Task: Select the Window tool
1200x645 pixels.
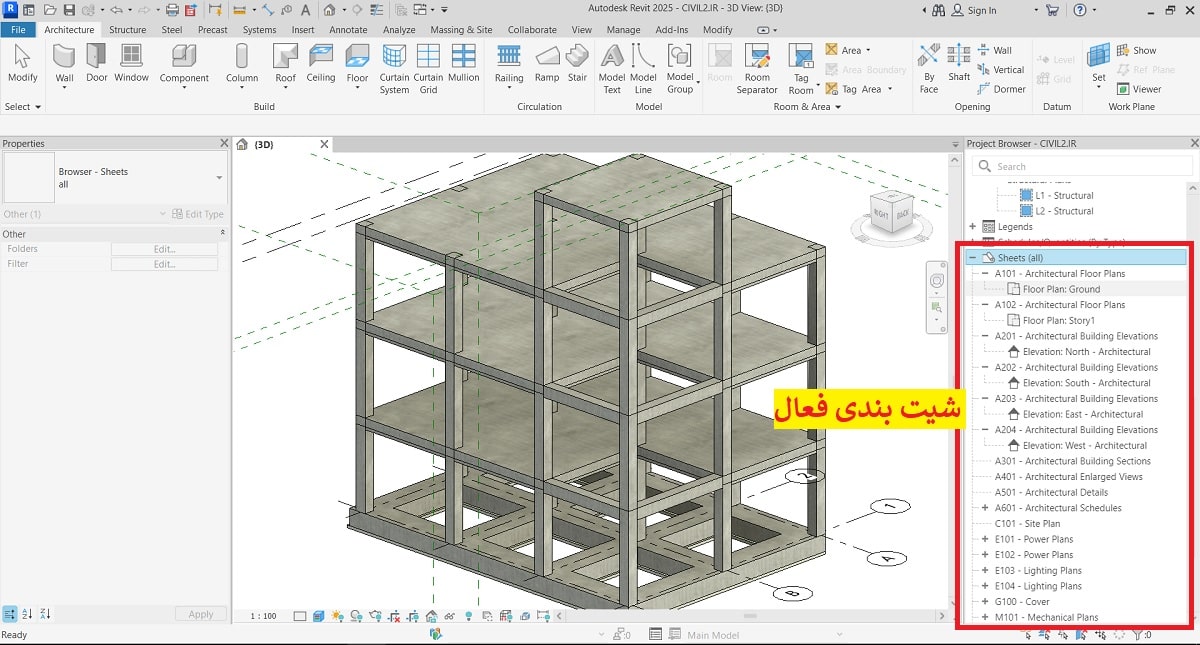Action: click(x=131, y=65)
